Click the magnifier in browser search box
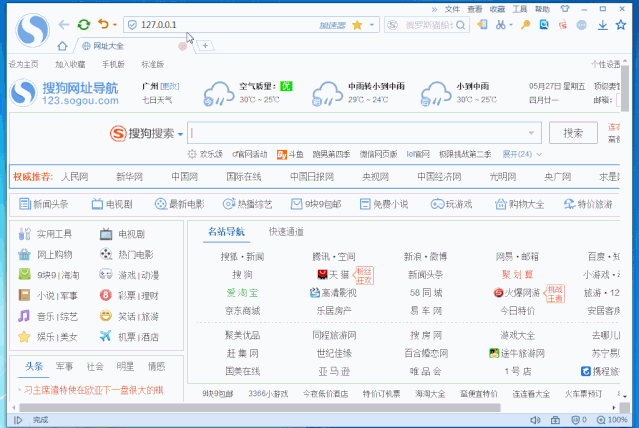Screen dimensions: 639x428 [461, 25]
